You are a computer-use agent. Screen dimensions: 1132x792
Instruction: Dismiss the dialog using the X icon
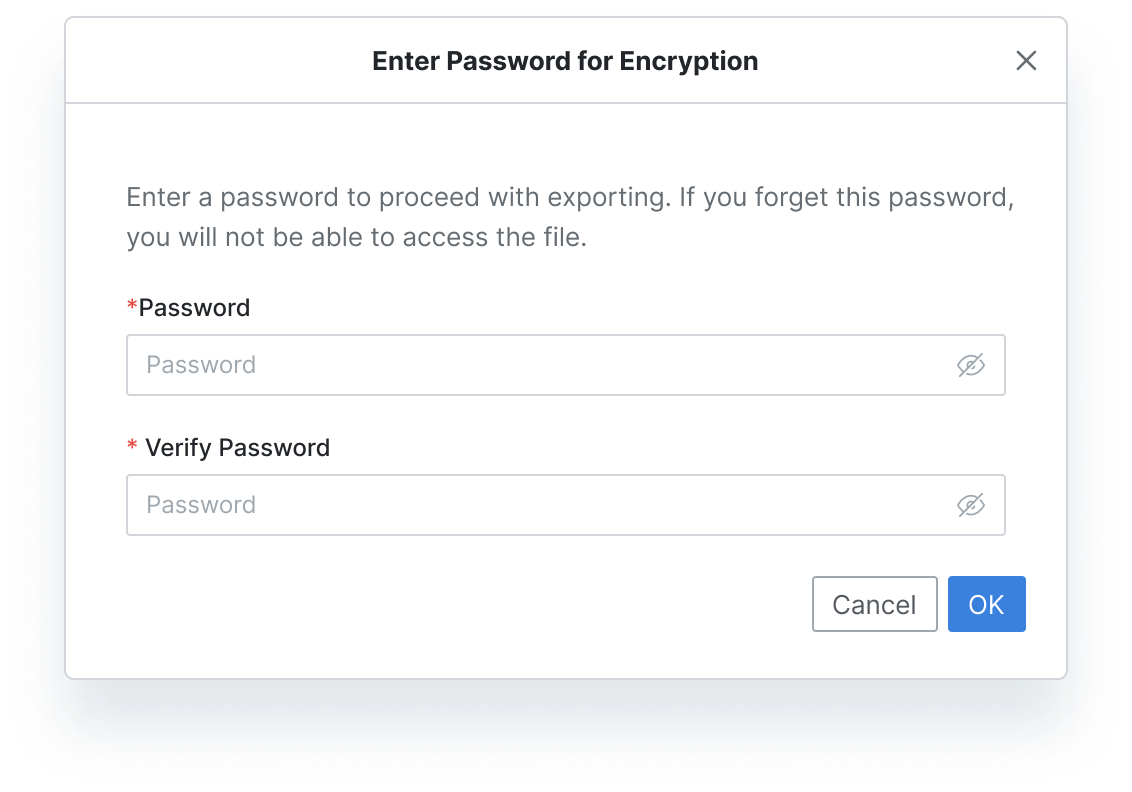click(x=1026, y=61)
